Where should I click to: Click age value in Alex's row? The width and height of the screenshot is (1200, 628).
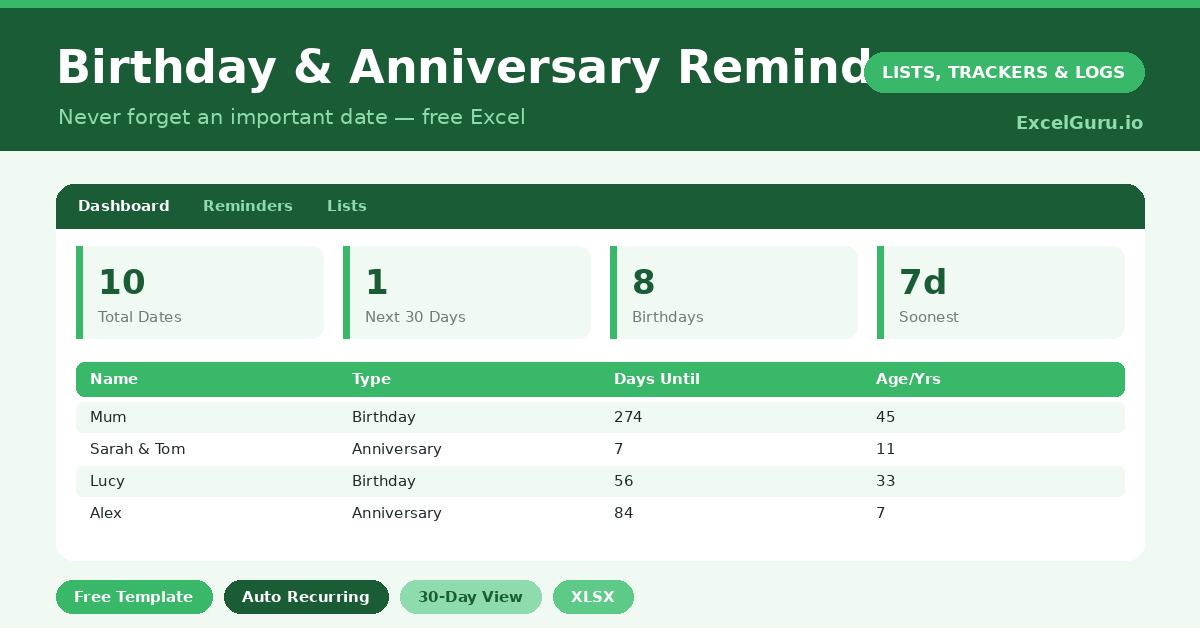[x=881, y=513]
